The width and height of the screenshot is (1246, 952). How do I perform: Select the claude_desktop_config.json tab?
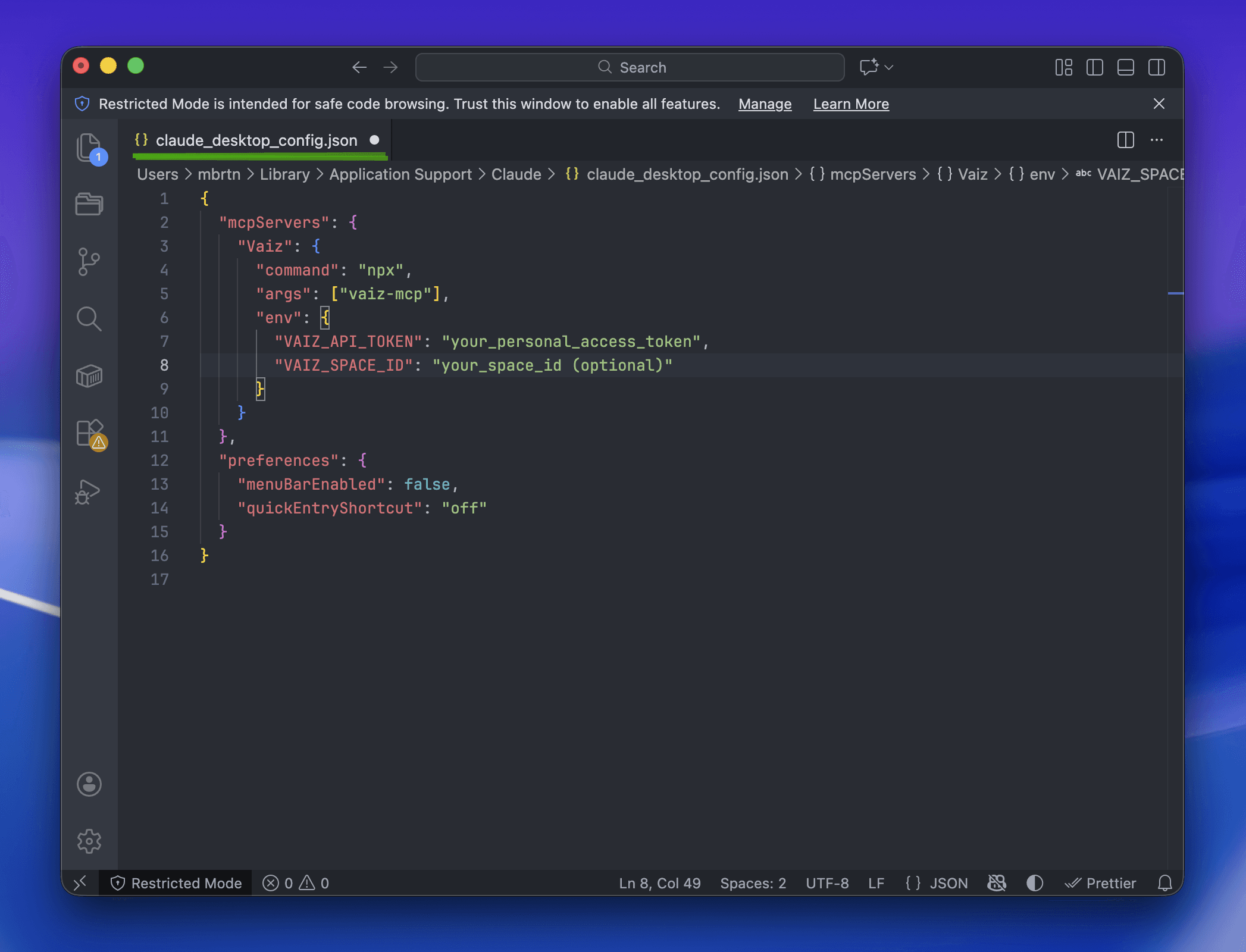[256, 140]
